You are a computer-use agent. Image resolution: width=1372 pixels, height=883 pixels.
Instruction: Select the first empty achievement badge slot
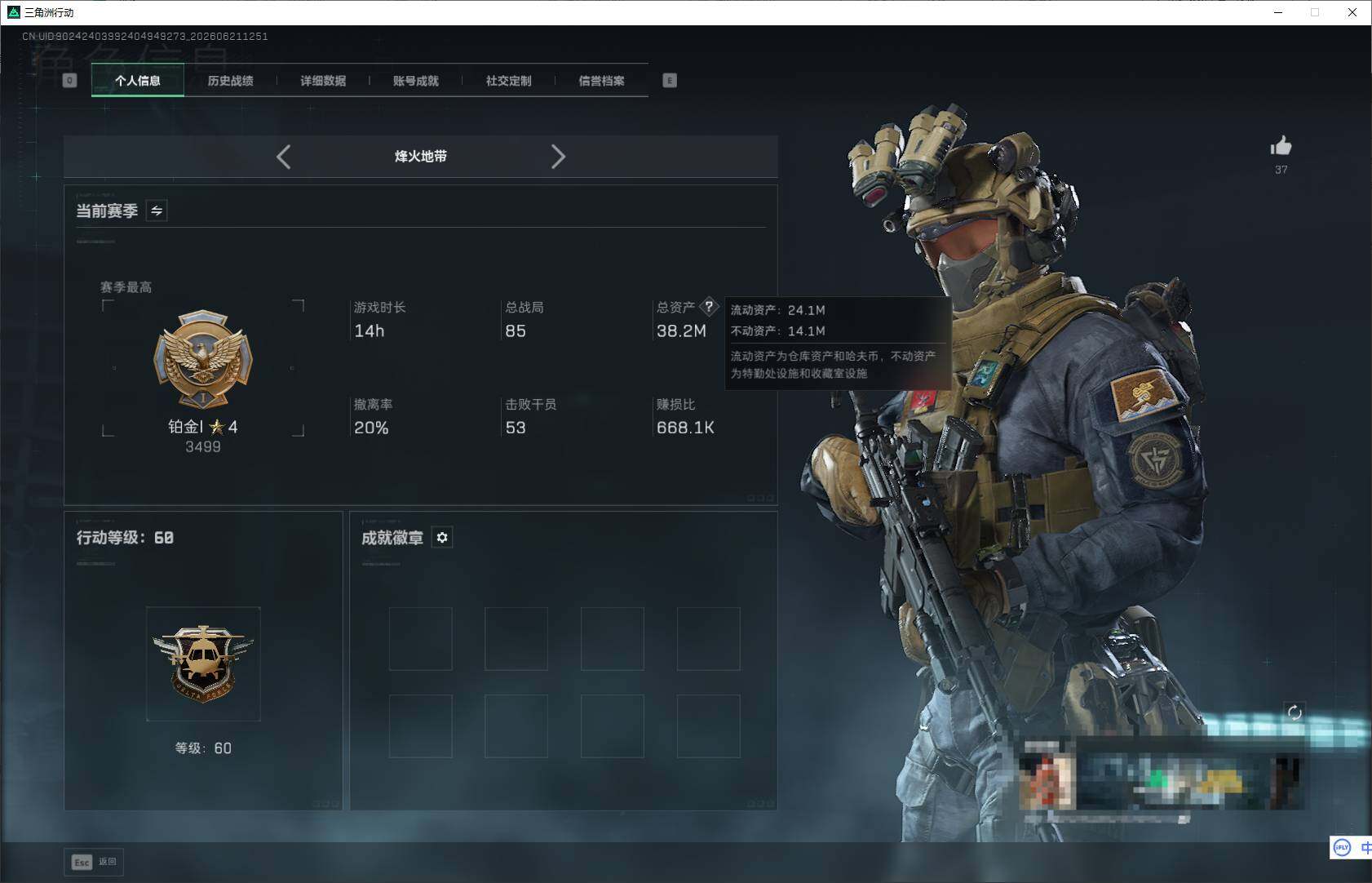coord(421,639)
